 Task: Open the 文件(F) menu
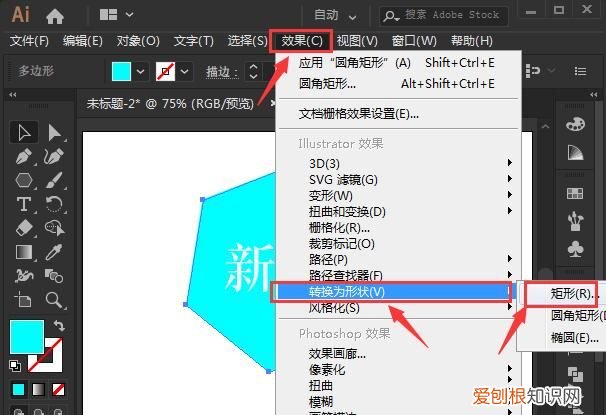tap(29, 41)
